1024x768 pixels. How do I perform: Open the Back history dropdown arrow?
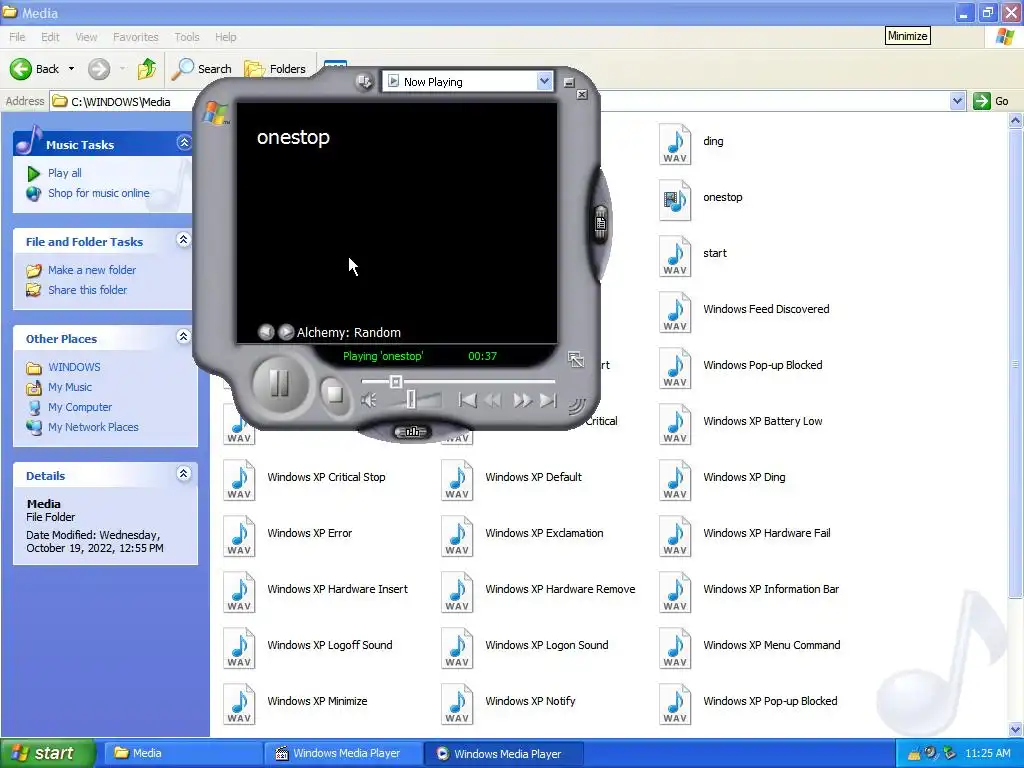pos(71,69)
